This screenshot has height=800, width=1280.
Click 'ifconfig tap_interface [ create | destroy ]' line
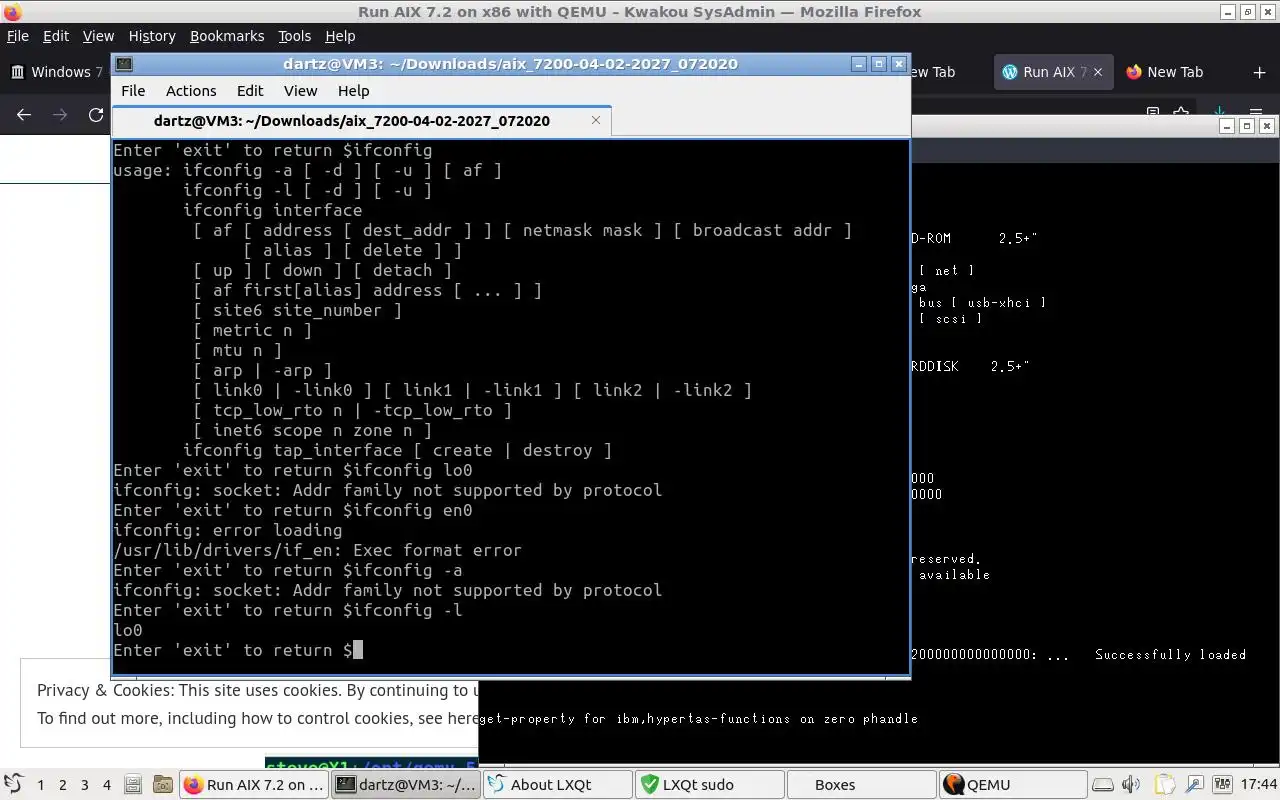397,450
